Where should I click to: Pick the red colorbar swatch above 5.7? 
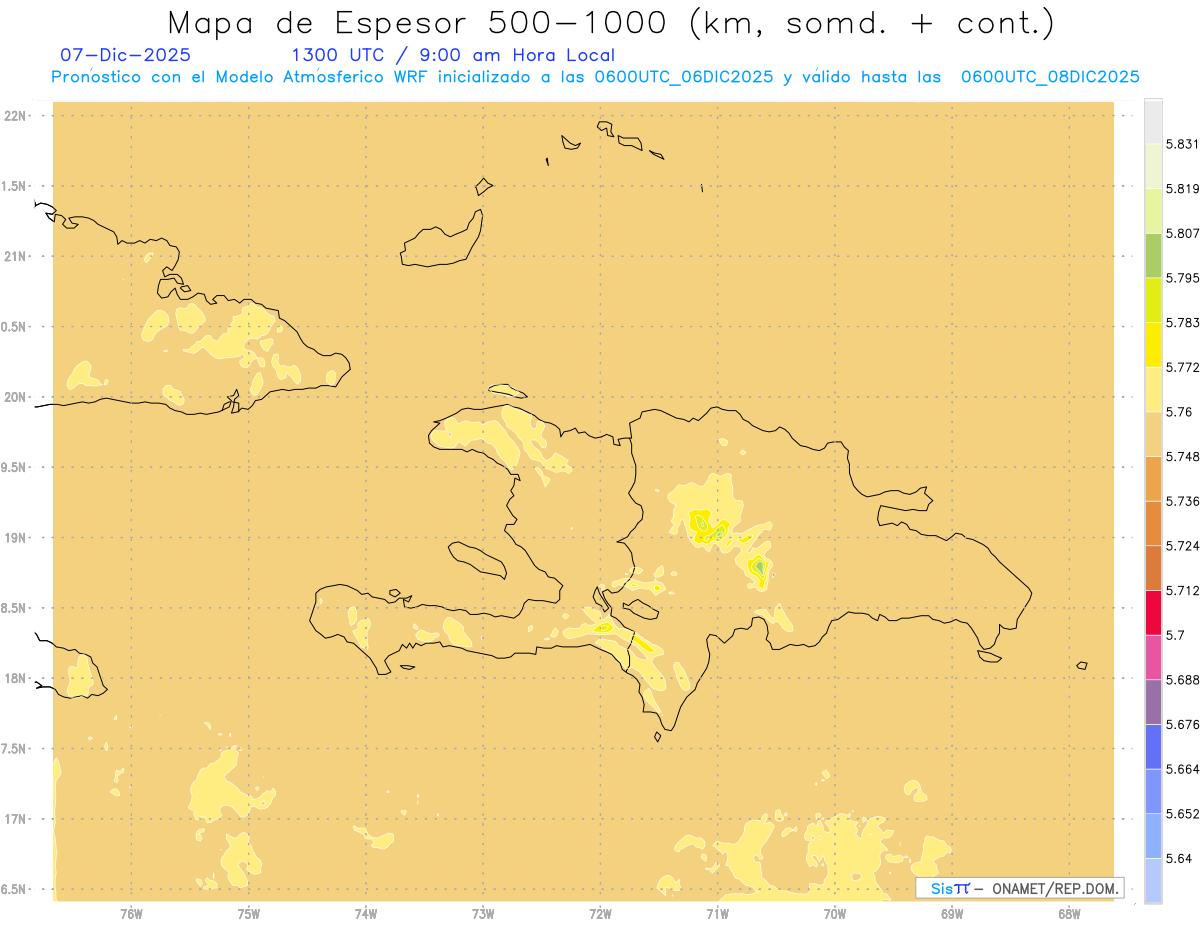pyautogui.click(x=1153, y=612)
